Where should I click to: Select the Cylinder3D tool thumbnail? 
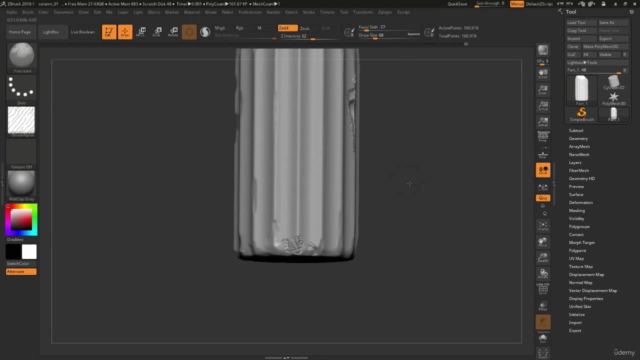click(x=613, y=82)
